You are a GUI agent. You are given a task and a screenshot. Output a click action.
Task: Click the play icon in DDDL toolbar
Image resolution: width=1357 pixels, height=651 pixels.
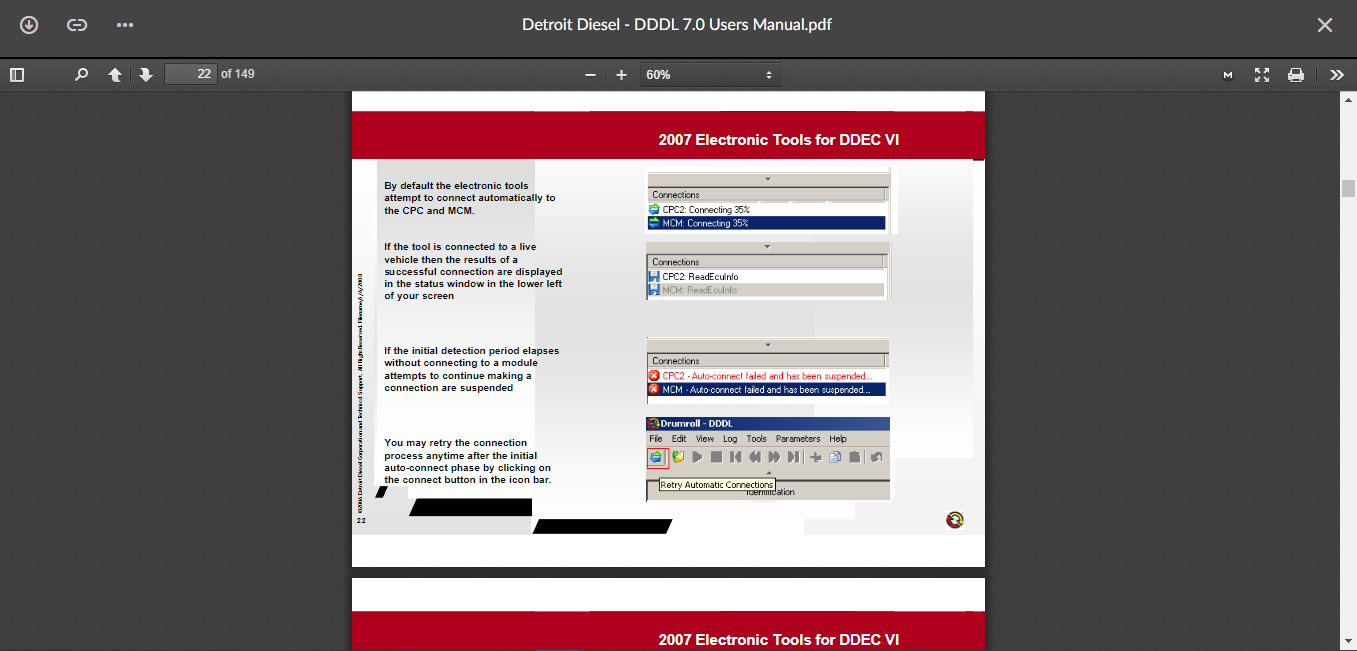pos(697,457)
